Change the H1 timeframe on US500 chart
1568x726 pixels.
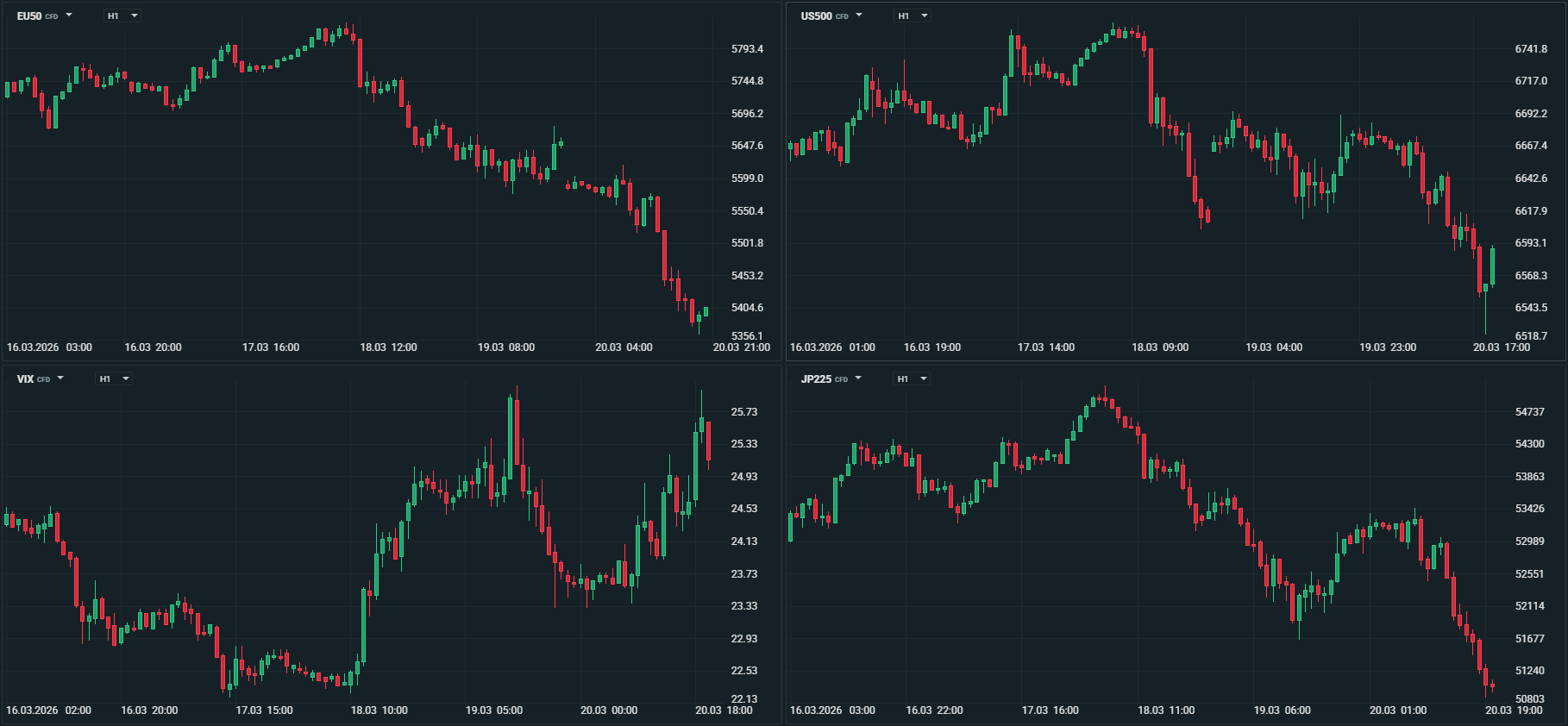tap(912, 16)
